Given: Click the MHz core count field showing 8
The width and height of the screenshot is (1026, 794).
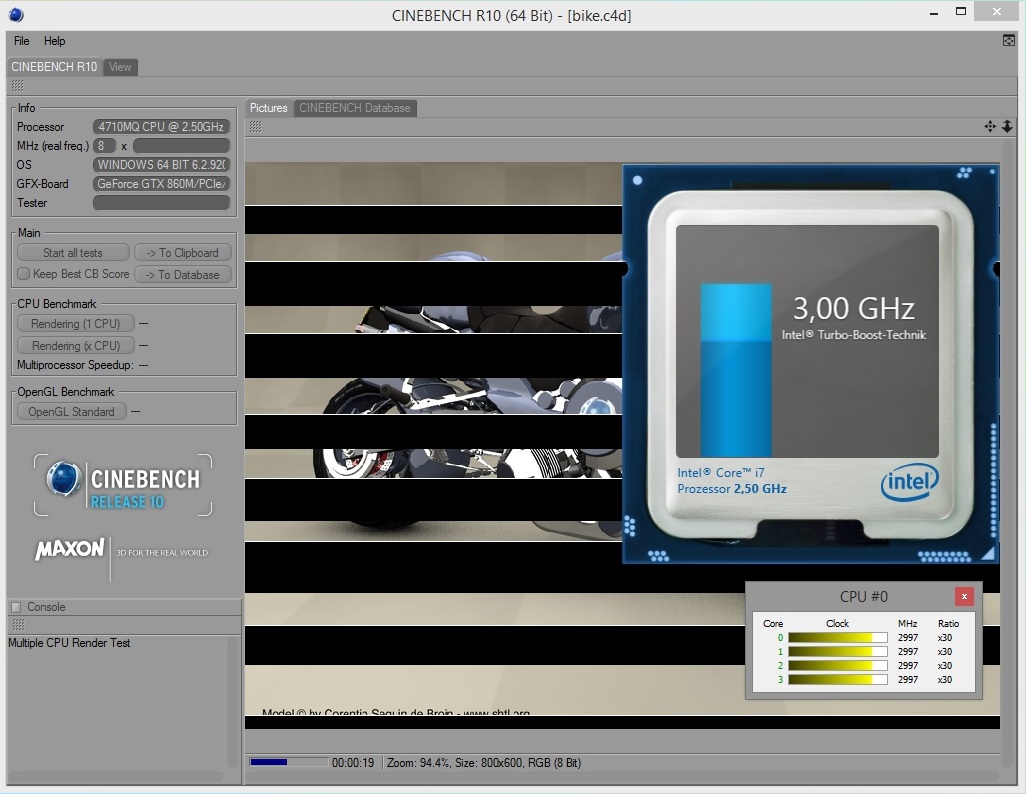Looking at the screenshot, I should (x=104, y=145).
